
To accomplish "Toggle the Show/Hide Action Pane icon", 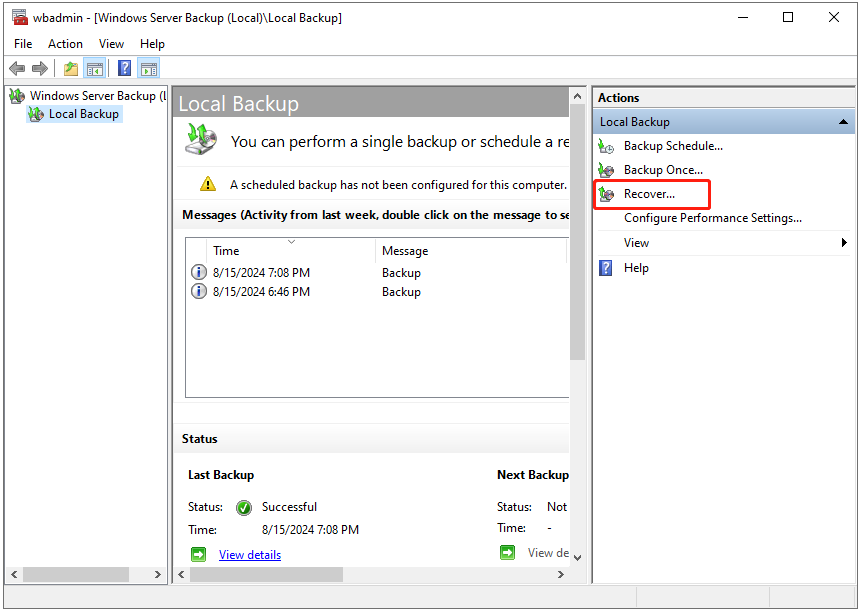I will point(148,69).
